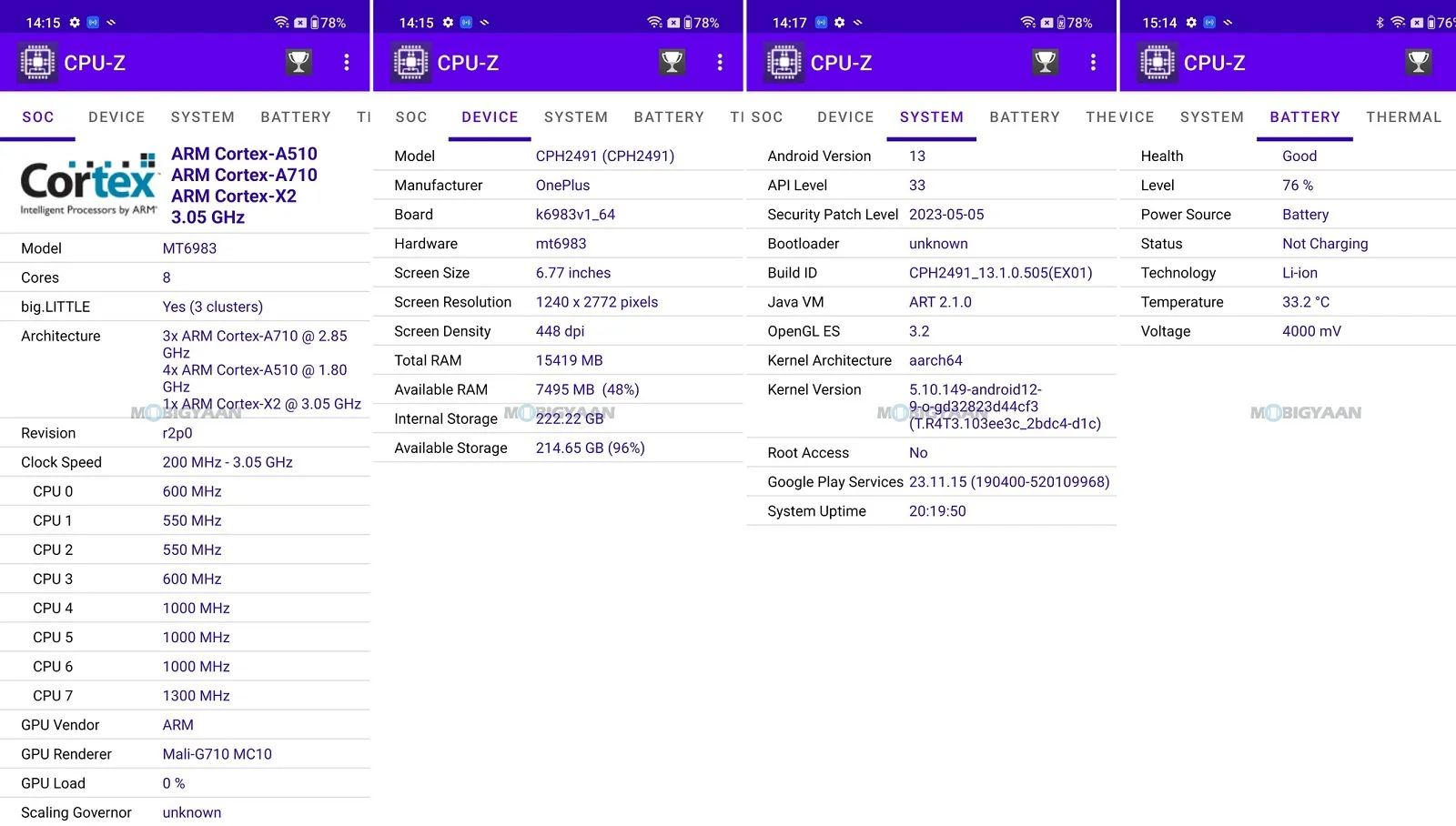Open BATTERY tab in the second screen
1456x826 pixels.
click(x=669, y=116)
